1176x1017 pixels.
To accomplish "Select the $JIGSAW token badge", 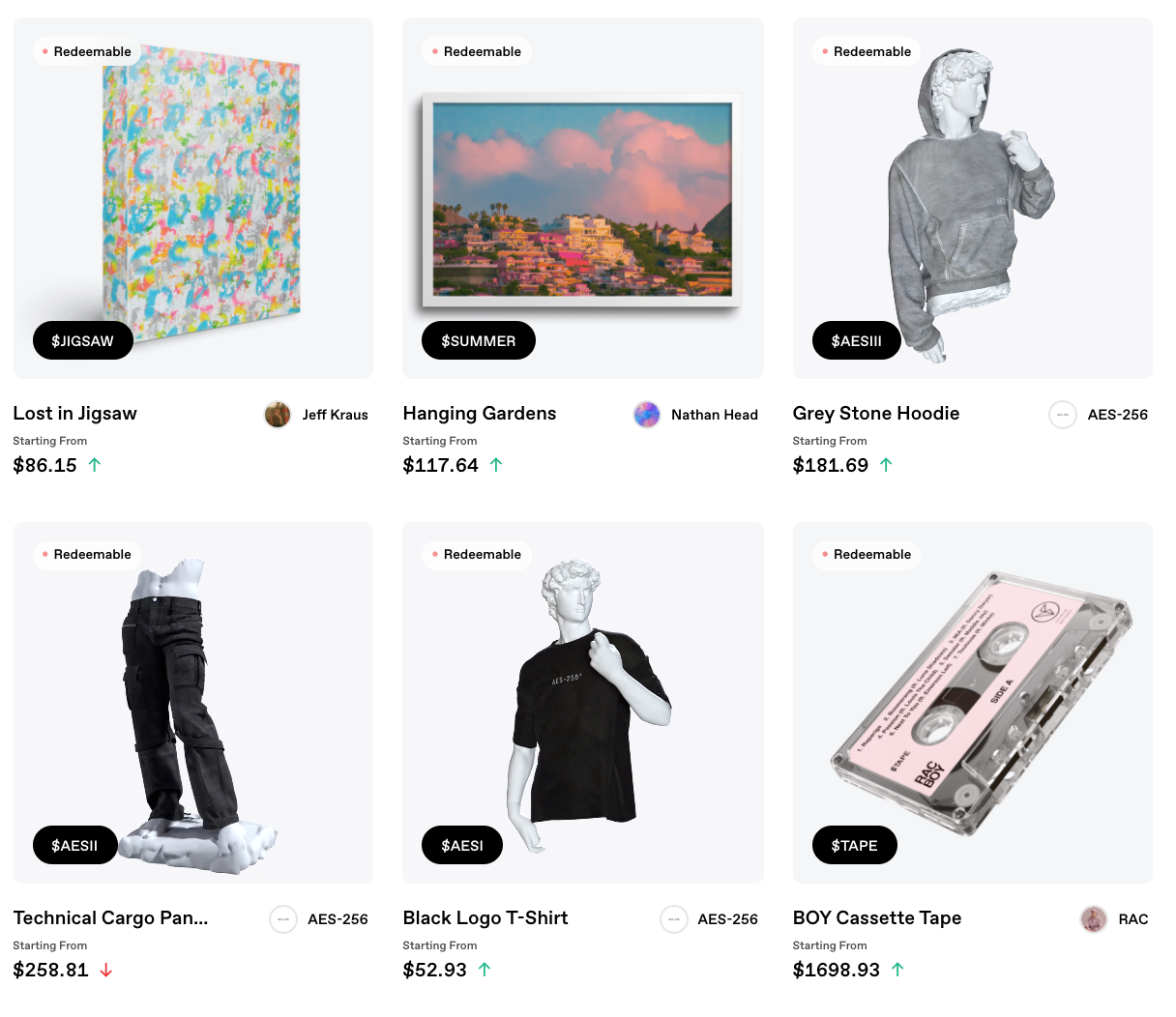I will (x=83, y=340).
